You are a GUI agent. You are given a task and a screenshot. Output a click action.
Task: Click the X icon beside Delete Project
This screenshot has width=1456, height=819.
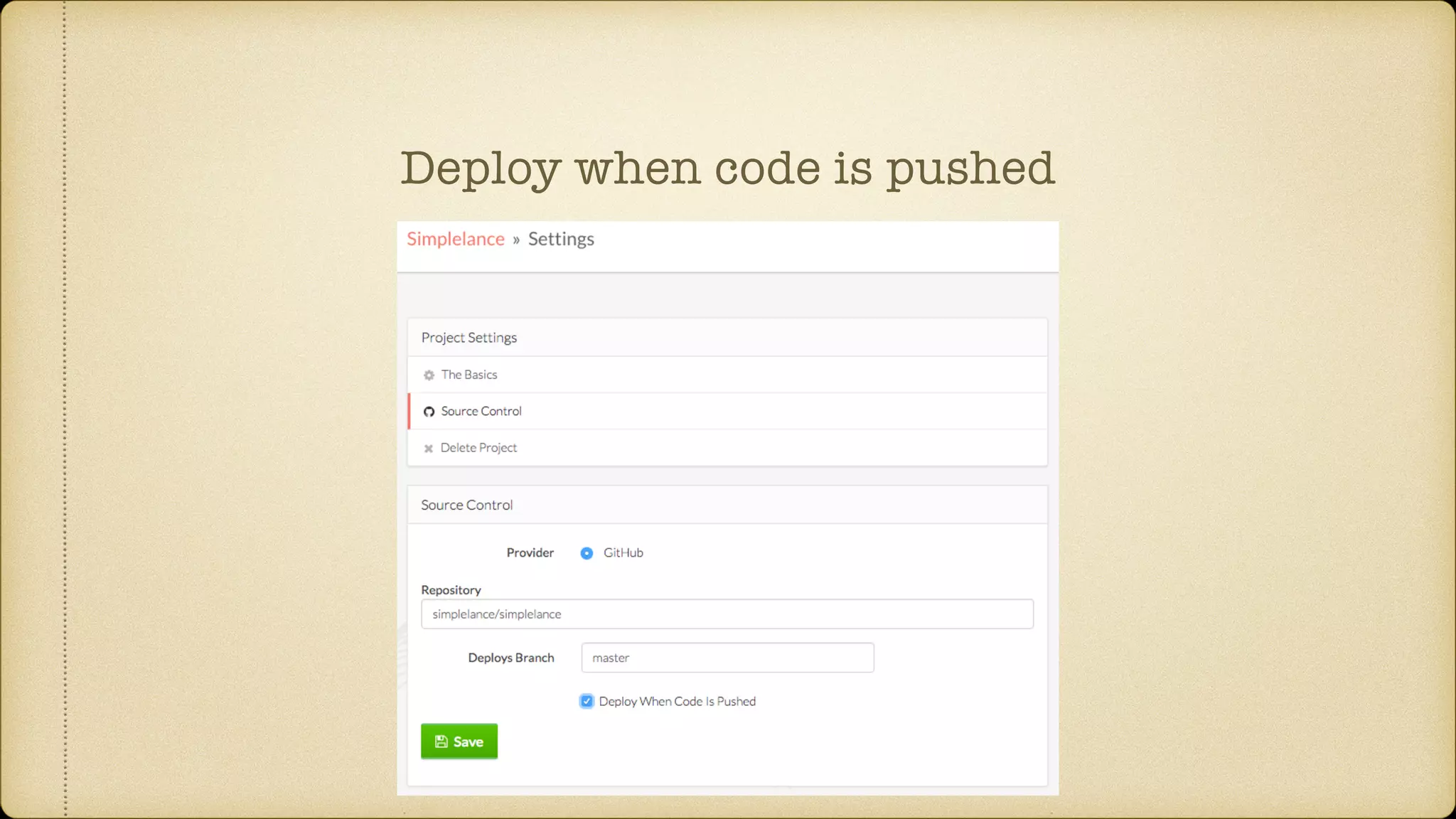[x=429, y=449]
